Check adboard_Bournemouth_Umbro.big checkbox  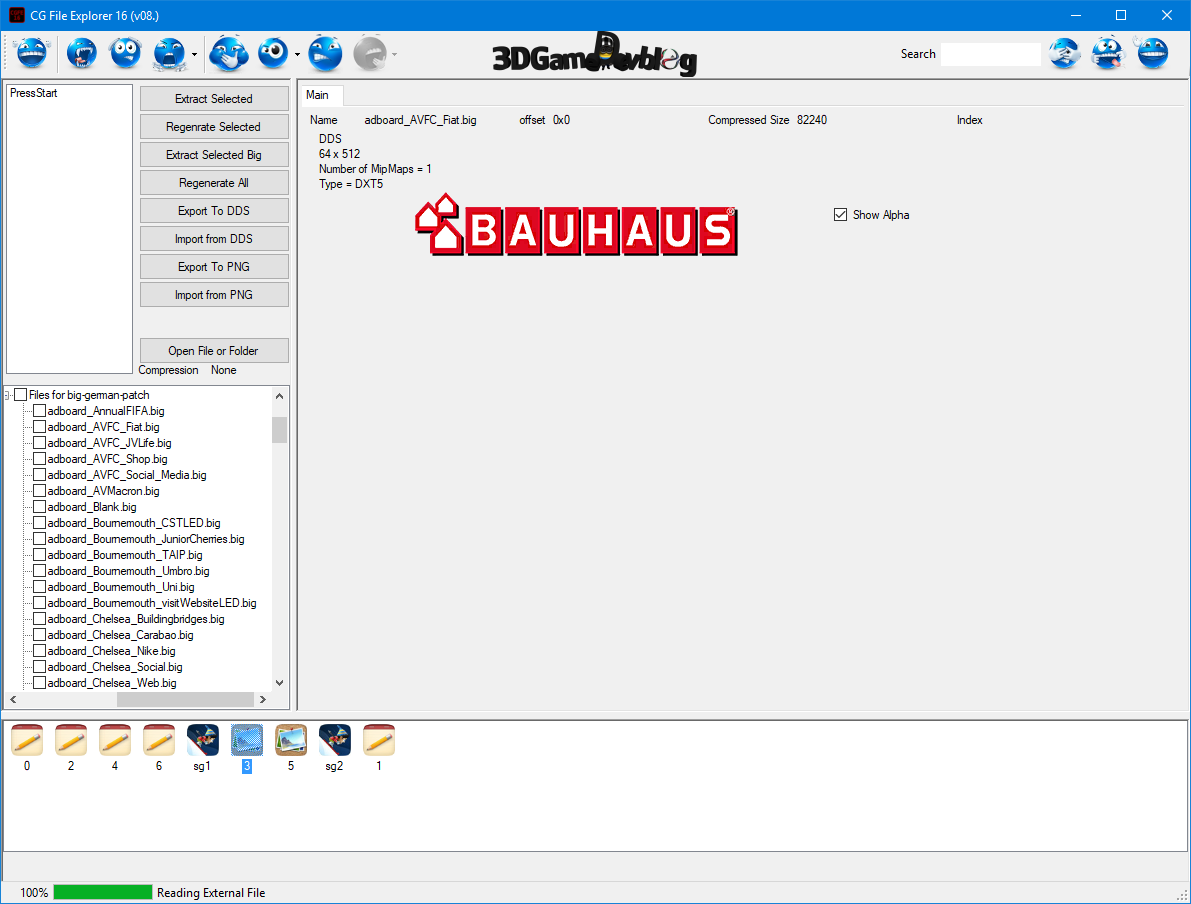pyautogui.click(x=39, y=571)
